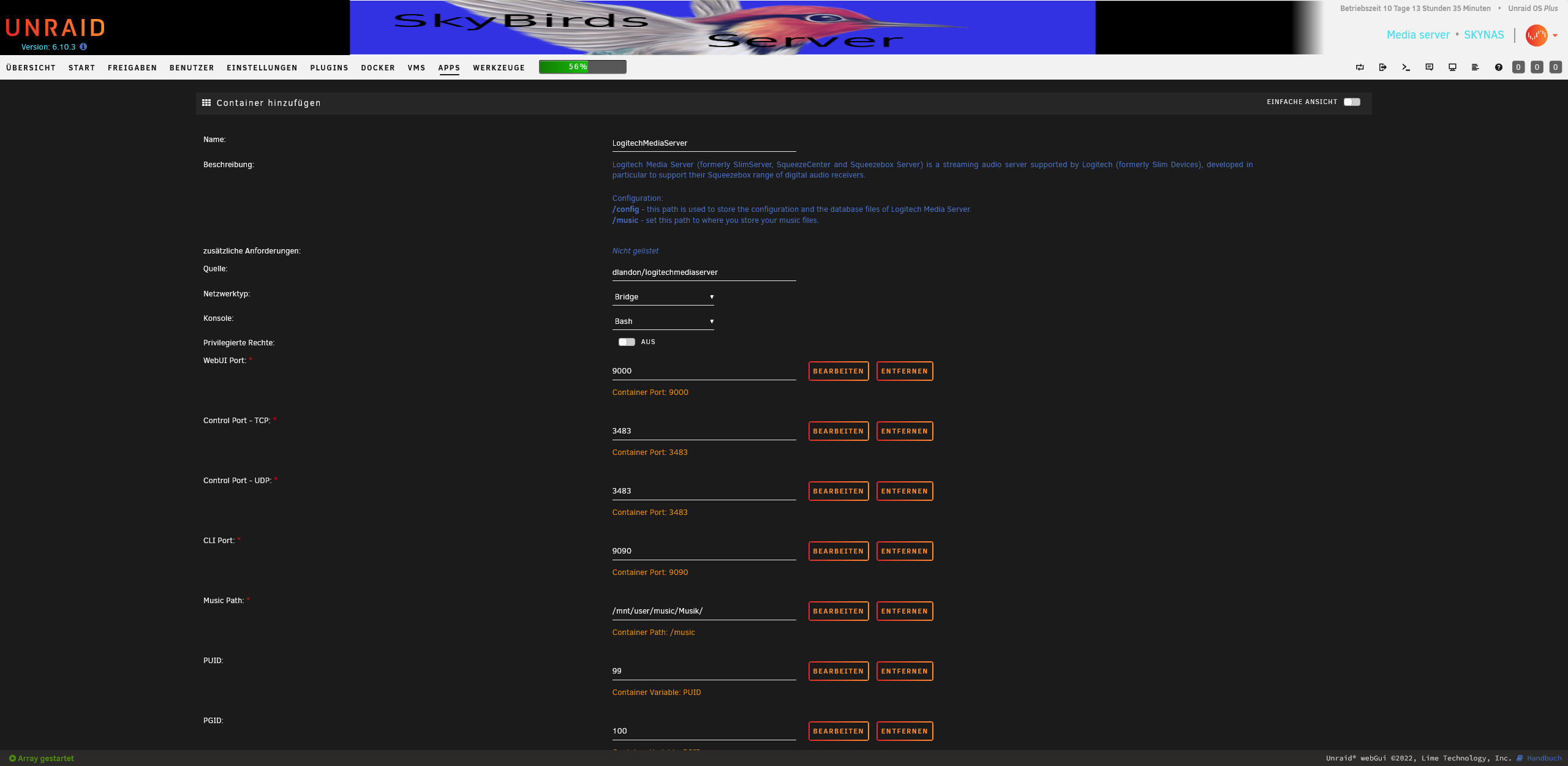
Task: Click the Control Port UDP field
Action: pos(704,491)
